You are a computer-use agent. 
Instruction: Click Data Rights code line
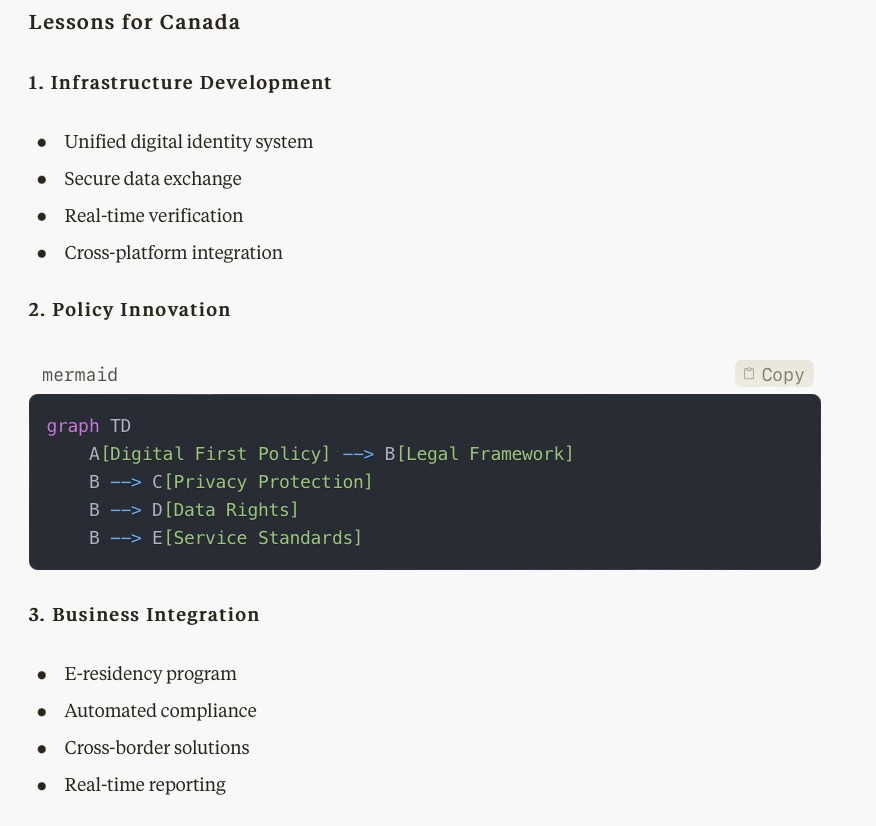click(193, 510)
